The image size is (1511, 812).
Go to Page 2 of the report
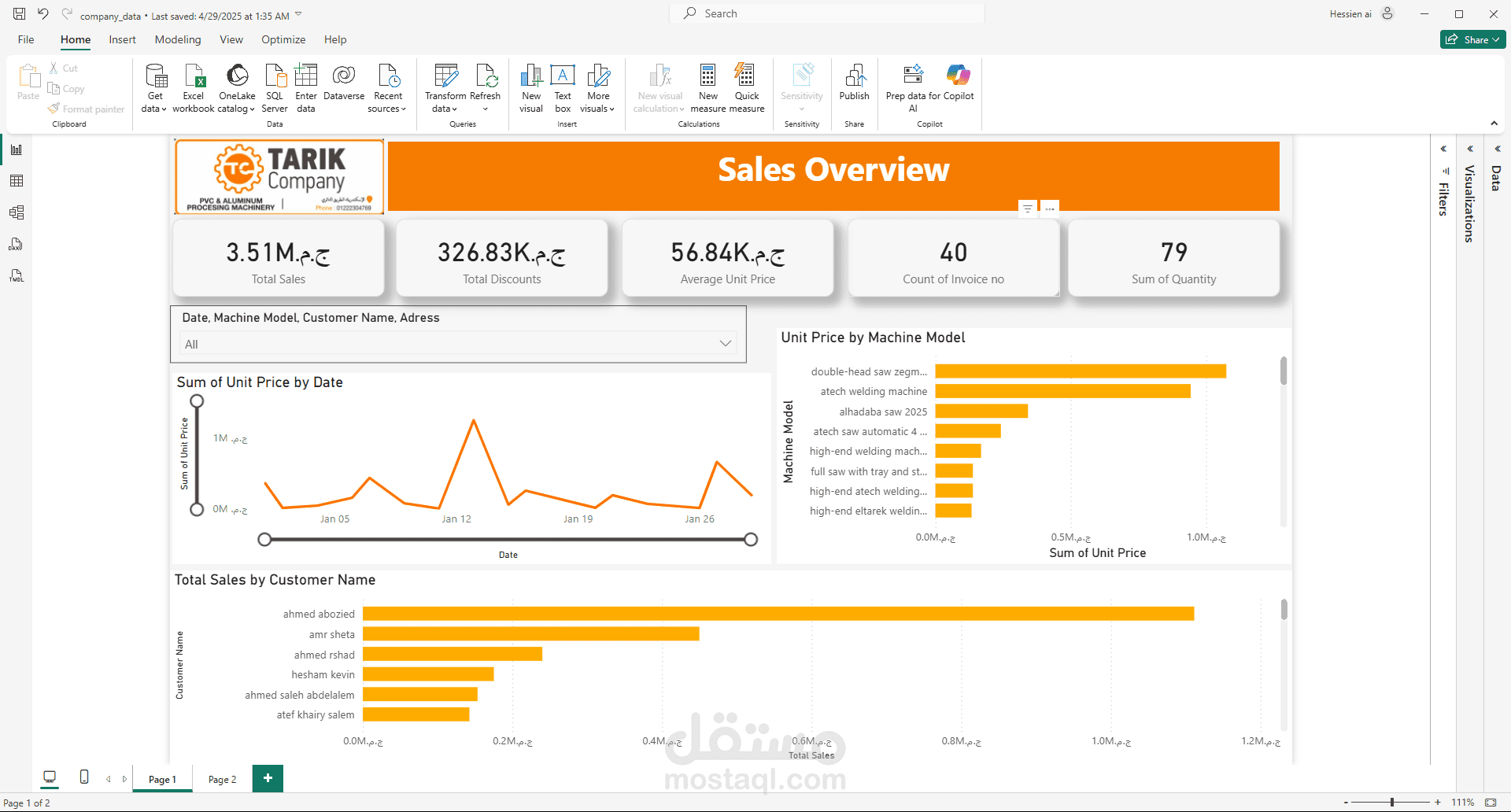(222, 779)
